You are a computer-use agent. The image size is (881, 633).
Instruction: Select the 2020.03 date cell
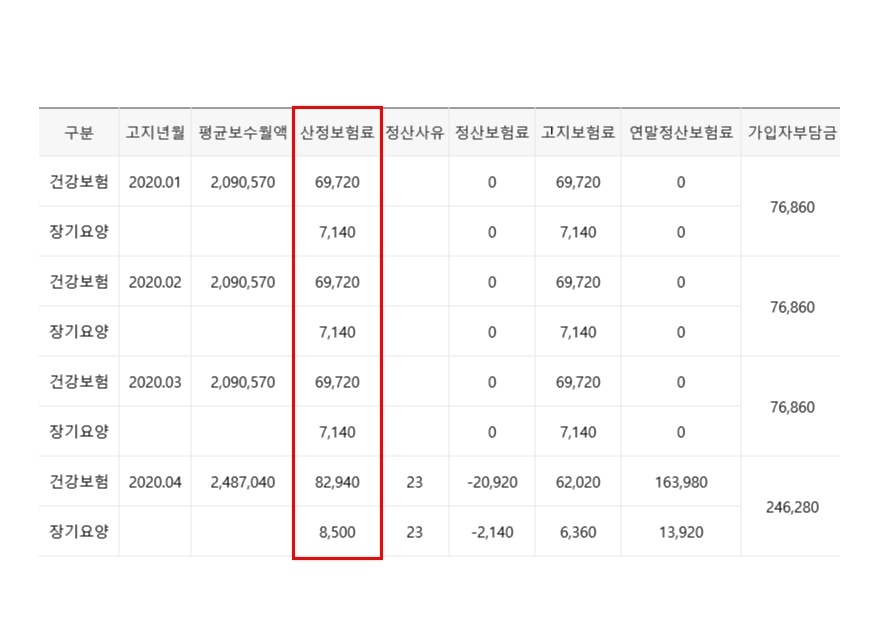(x=155, y=382)
